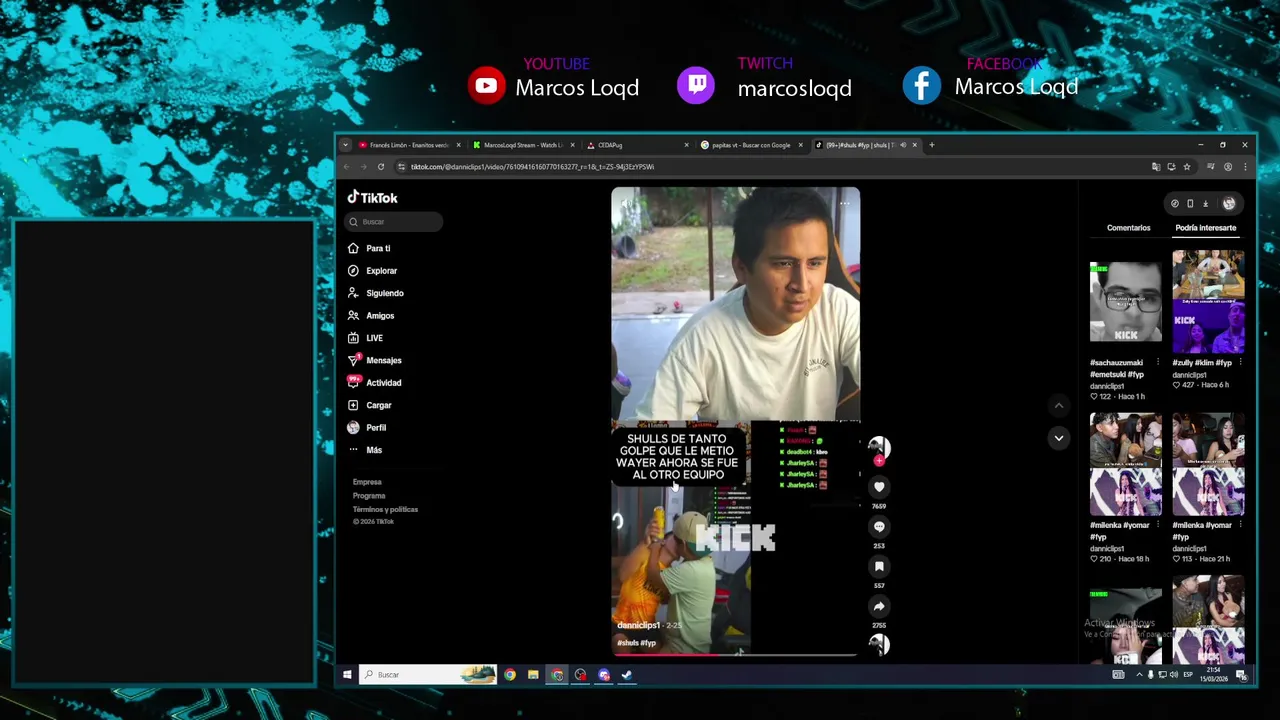Open the #milenka #yomar thumbnail with 210 likes
1280x720 pixels.
pos(1126,466)
